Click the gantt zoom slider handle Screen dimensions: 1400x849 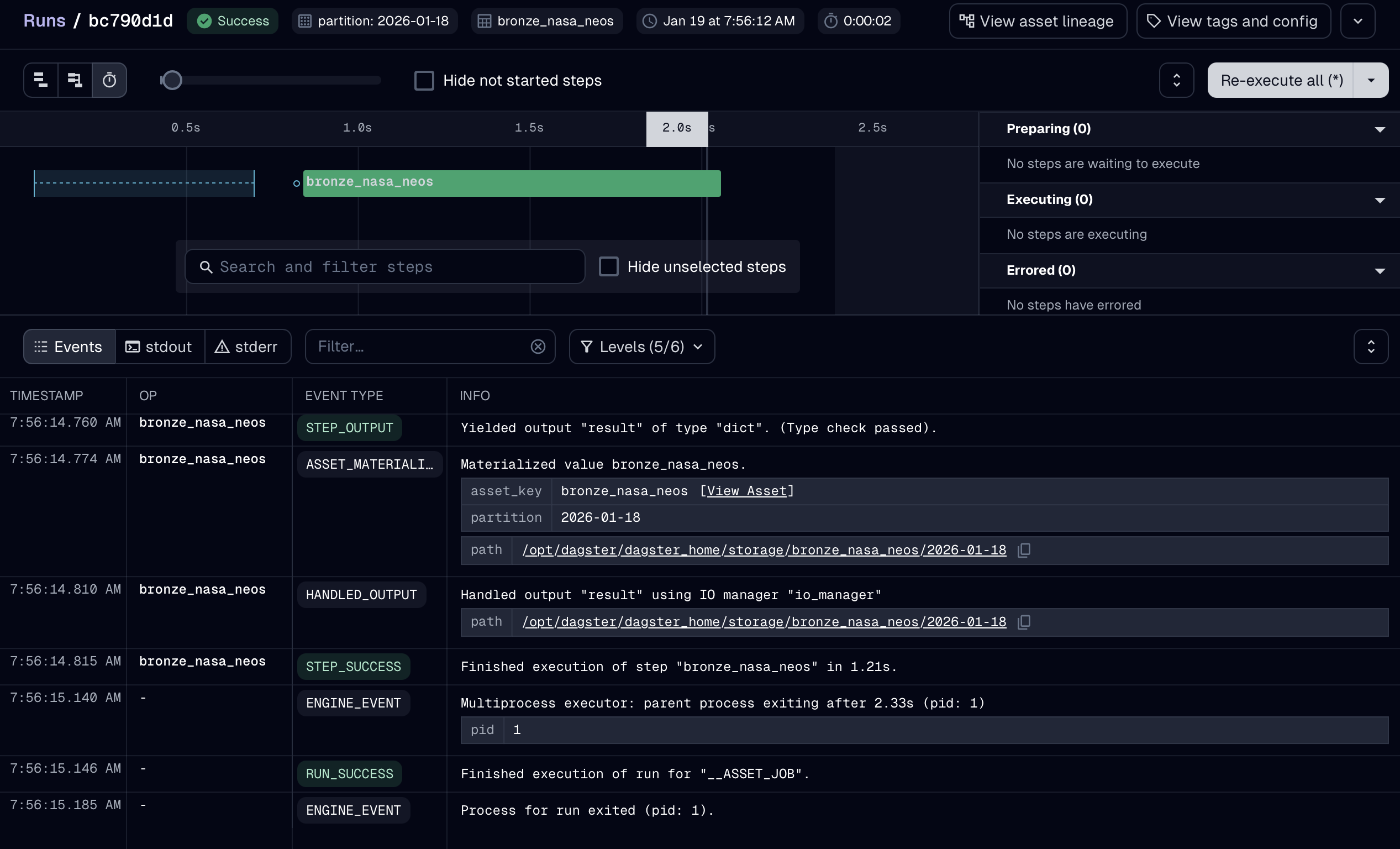[x=172, y=80]
